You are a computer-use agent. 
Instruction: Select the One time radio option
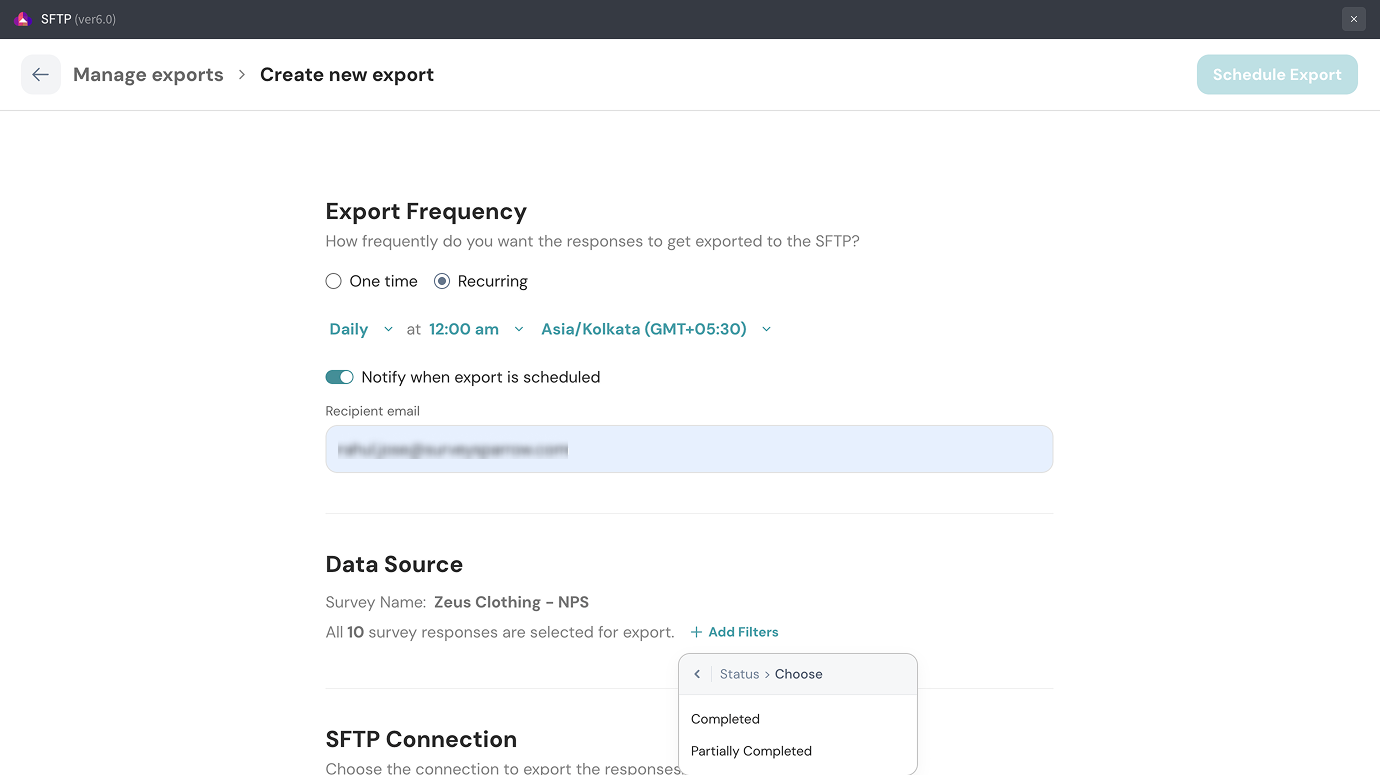pyautogui.click(x=334, y=282)
